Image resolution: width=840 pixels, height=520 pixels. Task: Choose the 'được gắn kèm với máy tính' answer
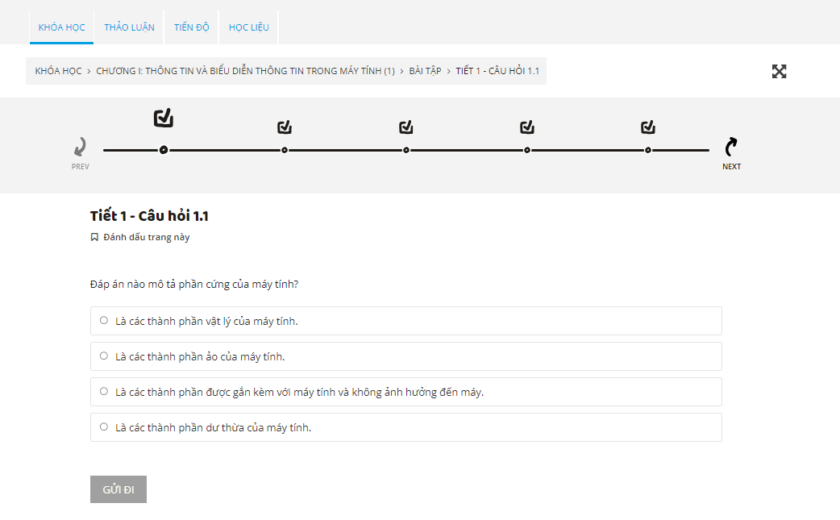tap(104, 392)
